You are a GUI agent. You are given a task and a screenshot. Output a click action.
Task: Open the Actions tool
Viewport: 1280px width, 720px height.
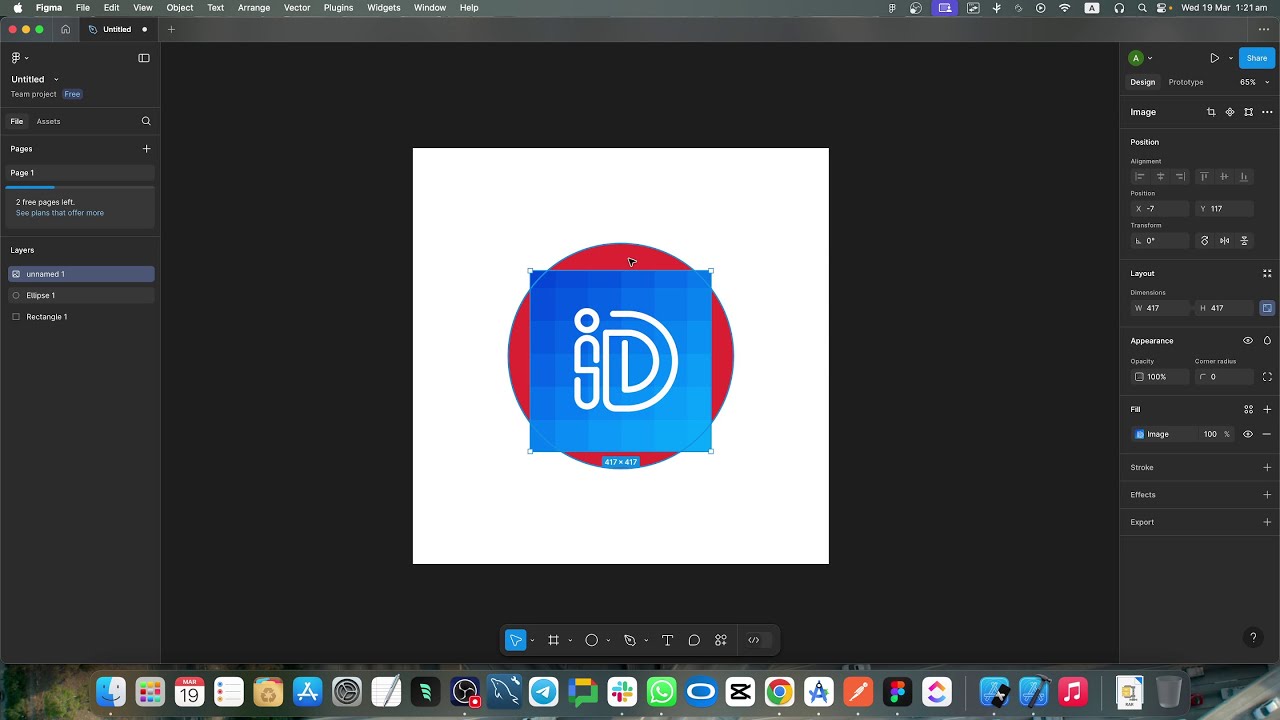[720, 640]
